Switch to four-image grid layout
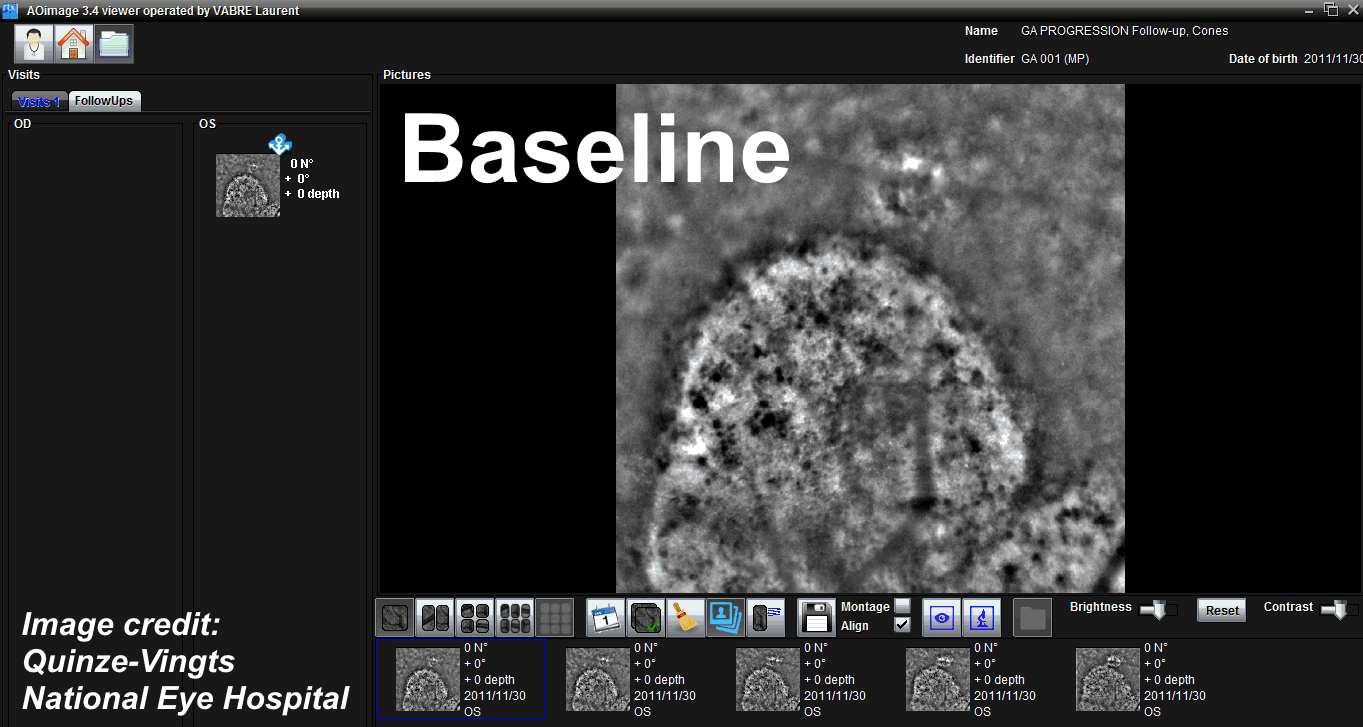This screenshot has width=1363, height=727. click(x=474, y=618)
